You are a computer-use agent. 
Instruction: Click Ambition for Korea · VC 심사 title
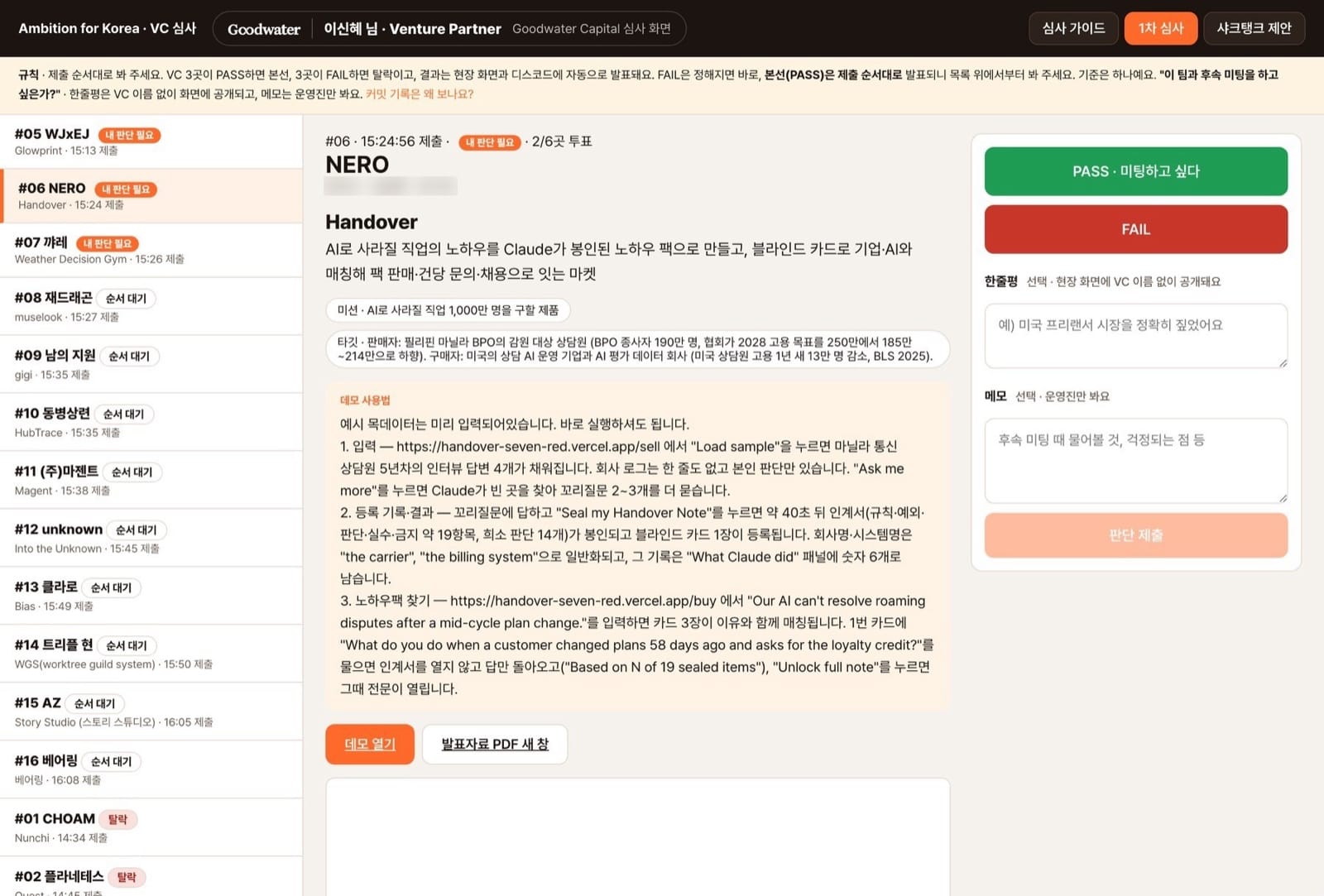click(x=108, y=28)
